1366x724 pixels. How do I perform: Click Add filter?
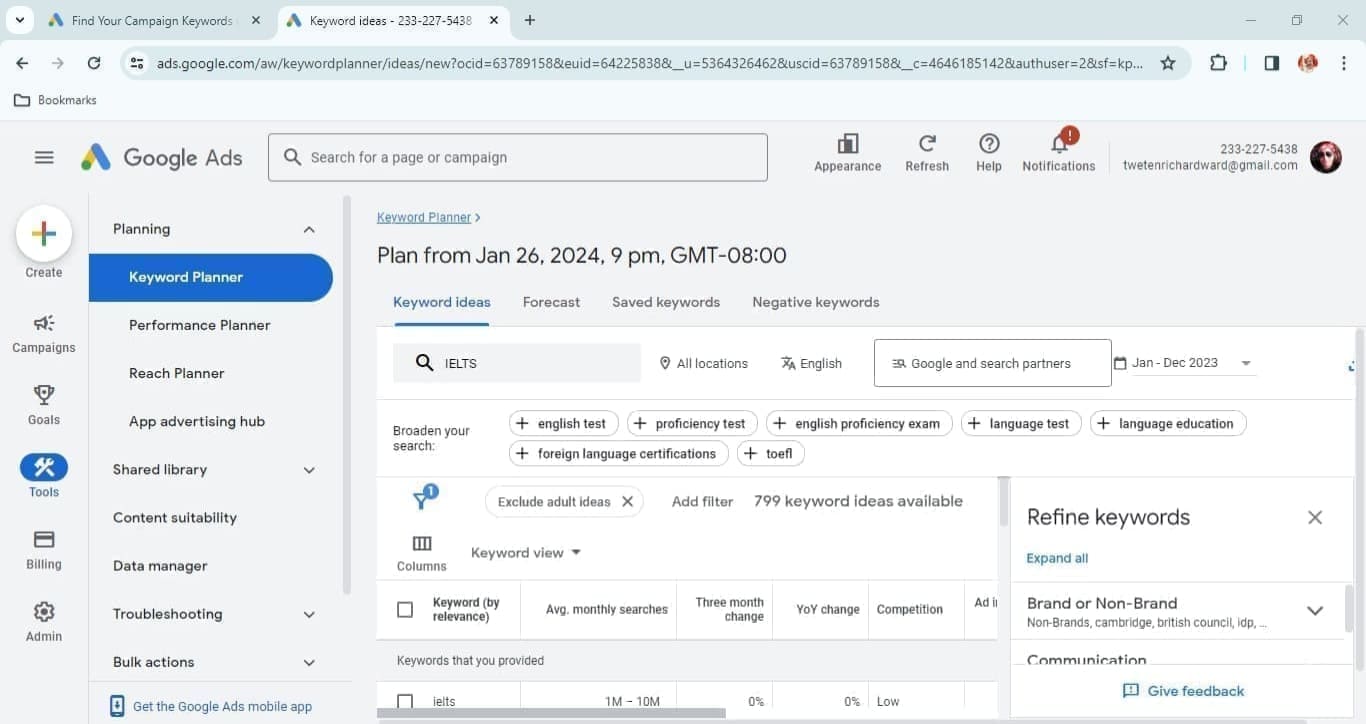702,502
